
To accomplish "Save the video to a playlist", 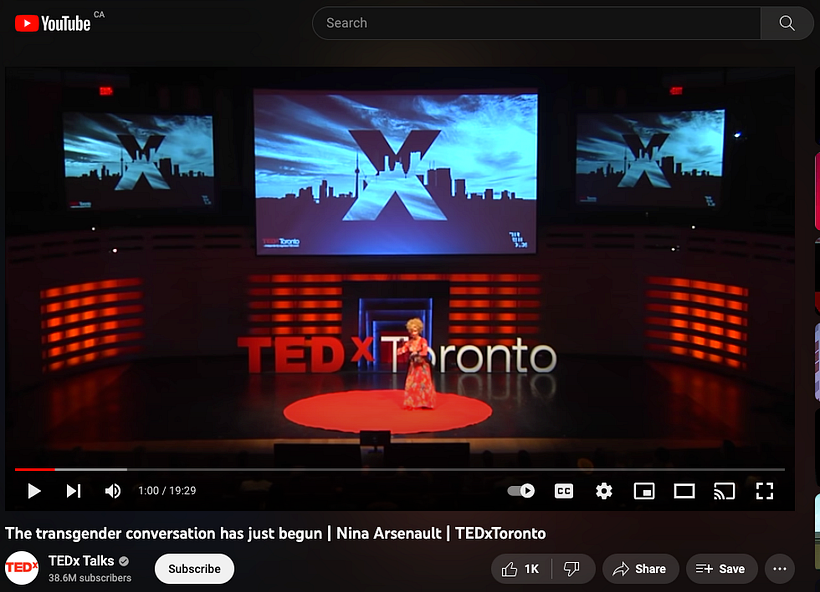I will click(x=721, y=568).
